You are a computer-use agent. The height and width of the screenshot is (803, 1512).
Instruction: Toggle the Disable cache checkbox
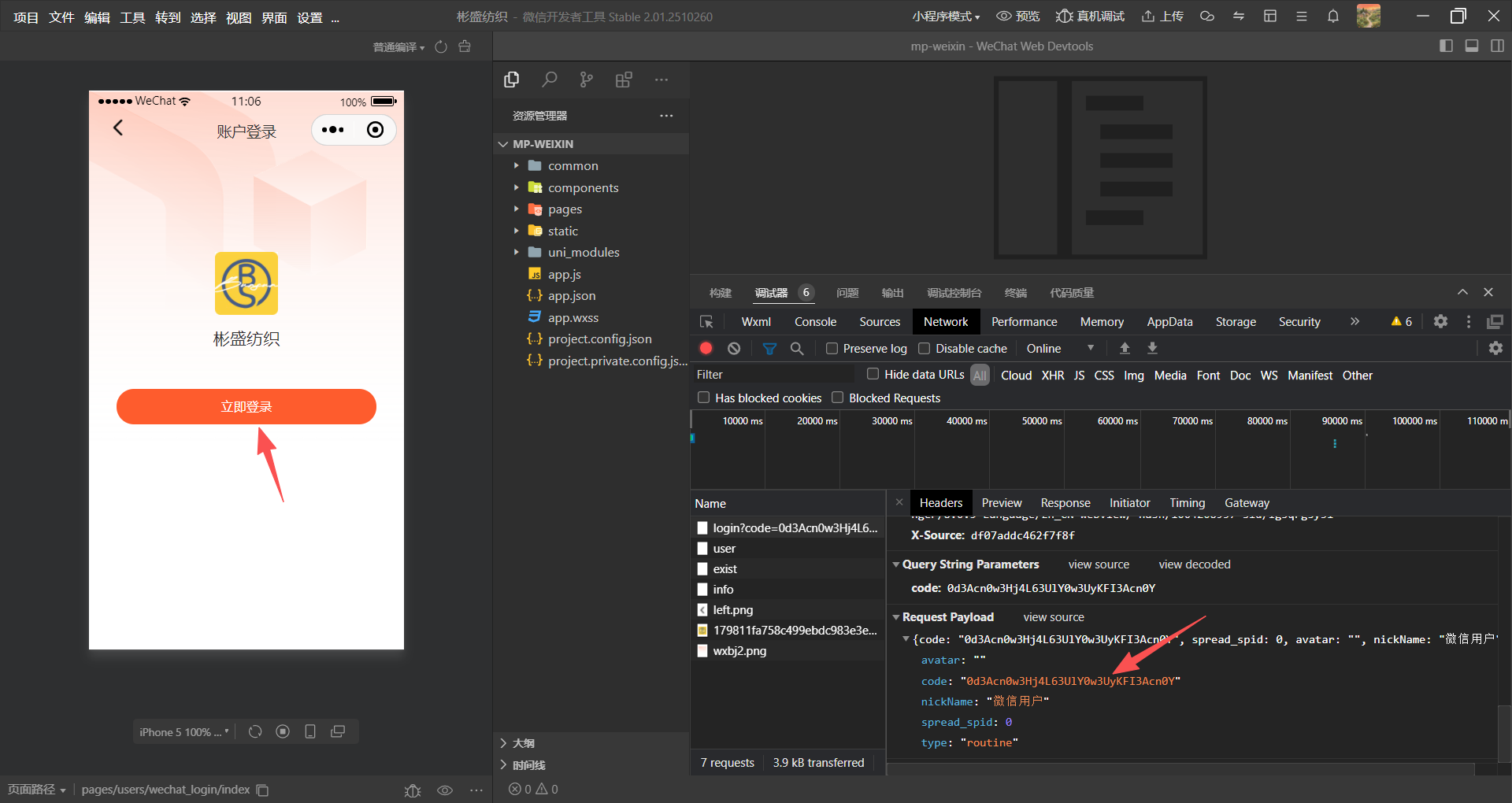pos(925,348)
